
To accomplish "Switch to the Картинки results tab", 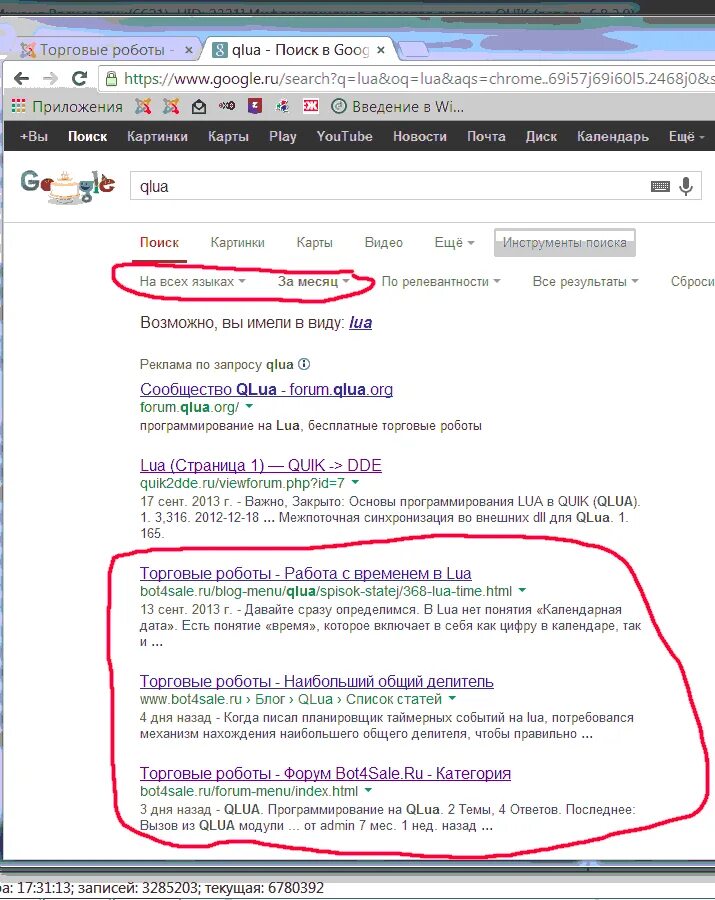I will pyautogui.click(x=238, y=242).
